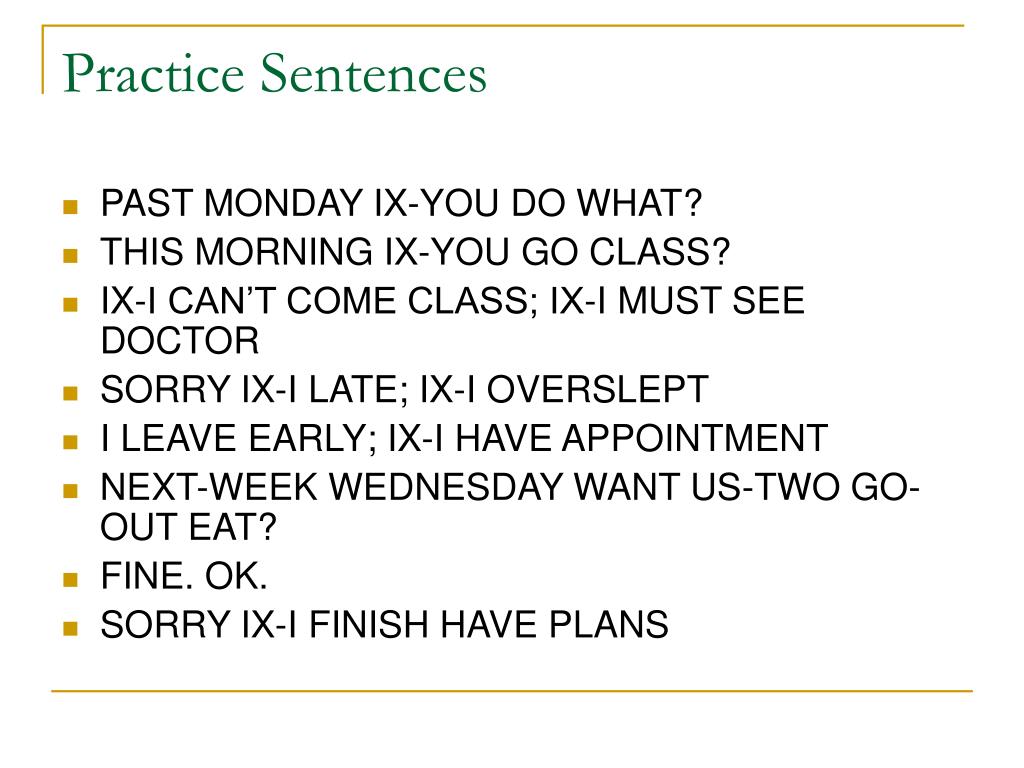Click the bullet beside SORRY IX-I LATE
The height and width of the screenshot is (768, 1024).
click(x=71, y=392)
